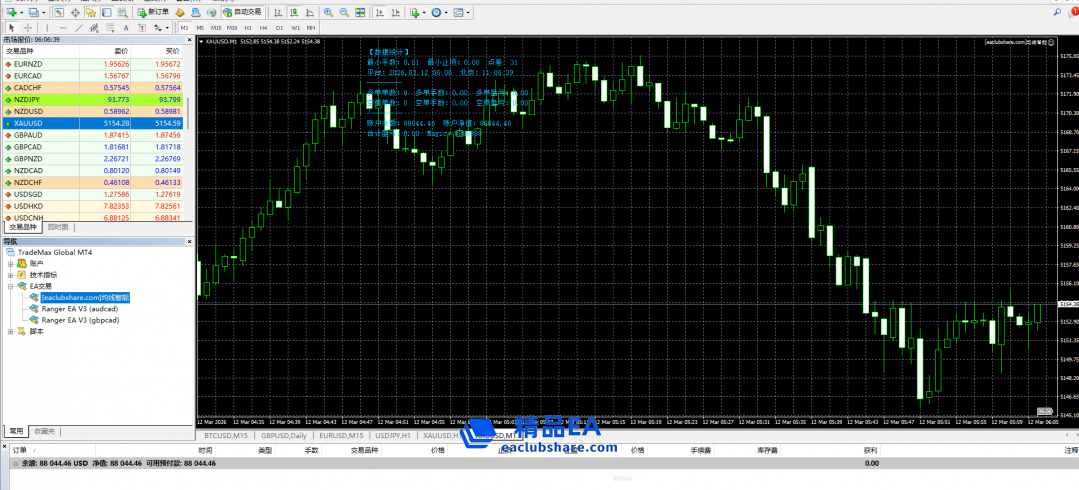Select the equidistant channel tool
This screenshot has width=1079, height=490.
coord(95,28)
